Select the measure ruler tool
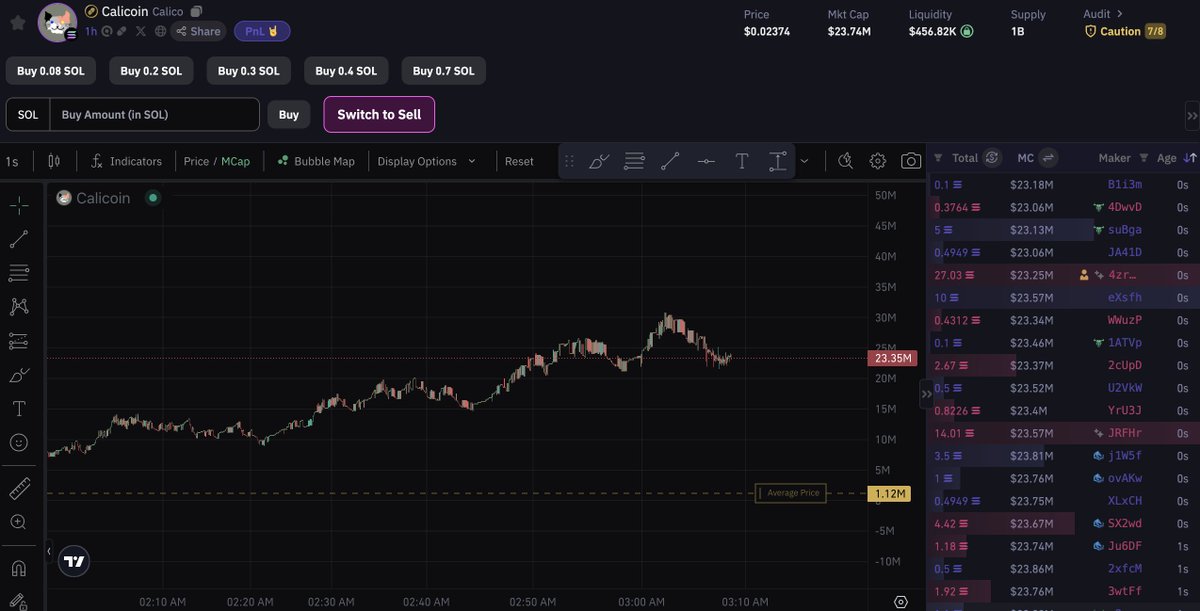 (x=20, y=488)
